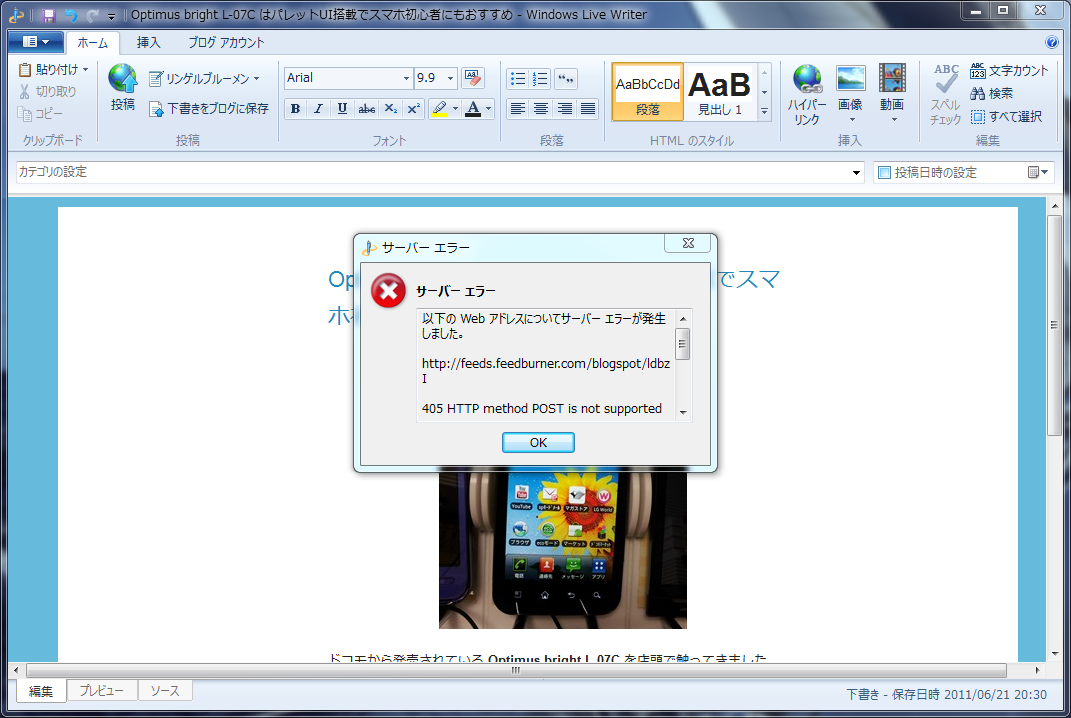Open the font name Arial dropdown

point(406,78)
